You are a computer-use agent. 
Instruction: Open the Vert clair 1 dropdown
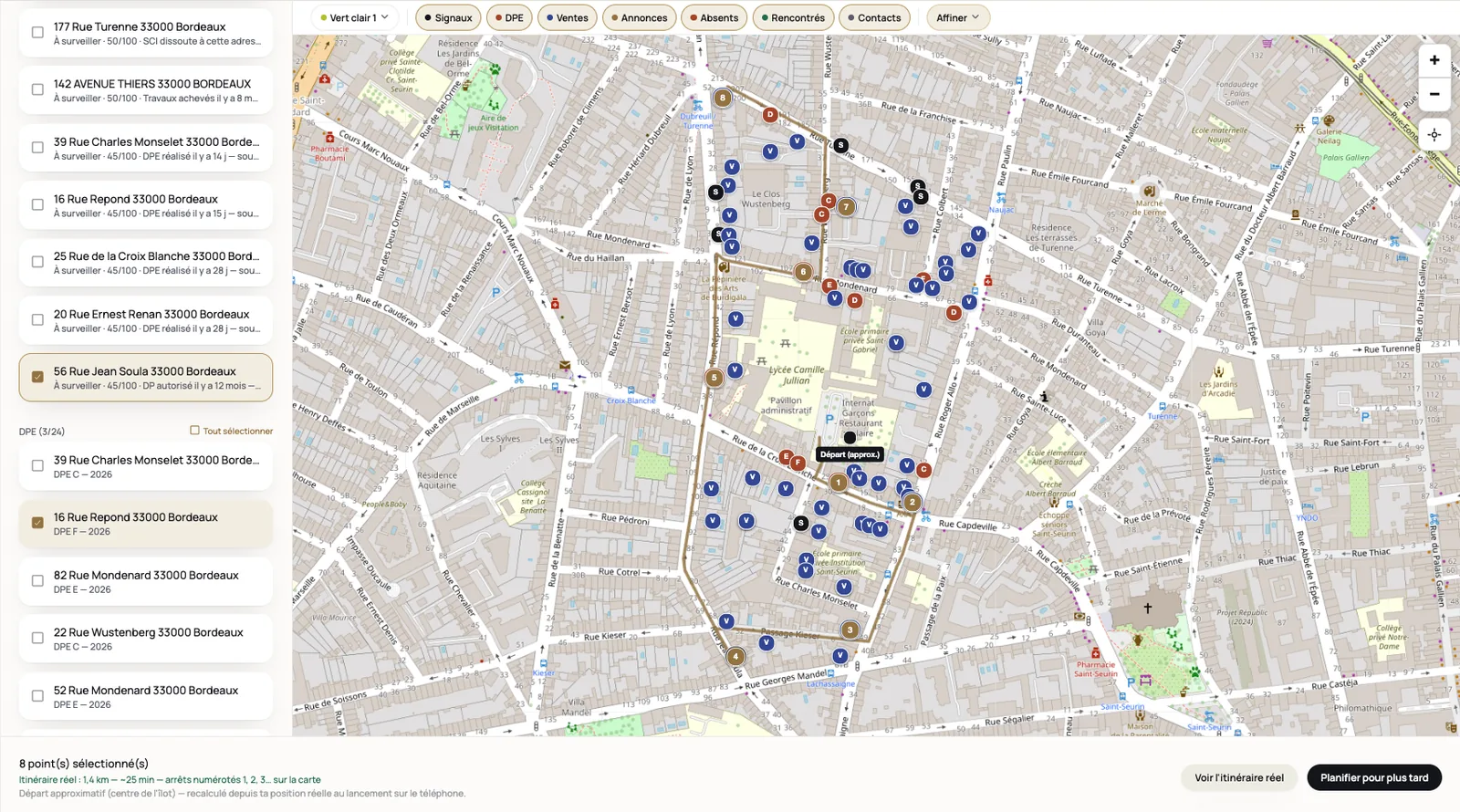tap(355, 17)
